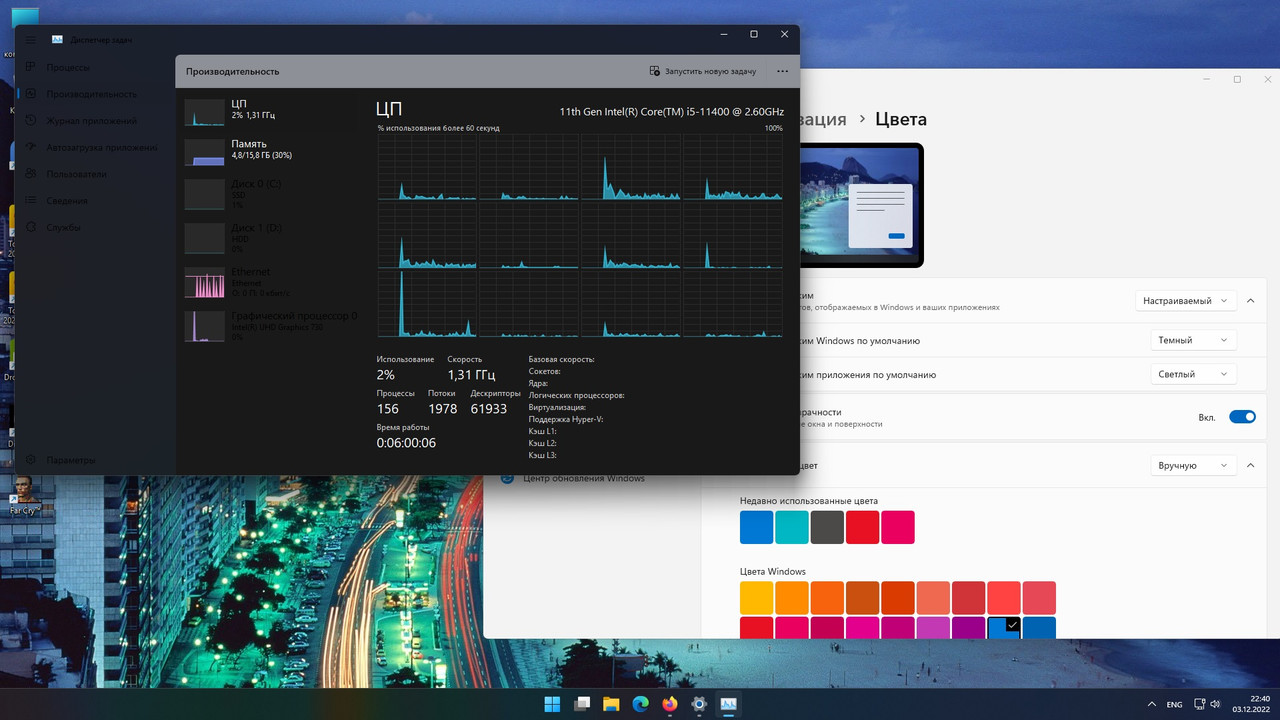This screenshot has height=720, width=1280.
Task: Click the processes count value 156
Action: (388, 409)
